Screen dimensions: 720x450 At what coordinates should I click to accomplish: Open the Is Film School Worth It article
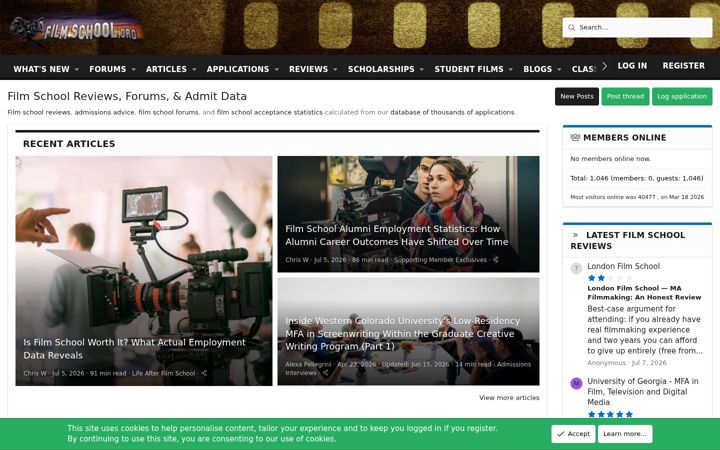pos(134,349)
